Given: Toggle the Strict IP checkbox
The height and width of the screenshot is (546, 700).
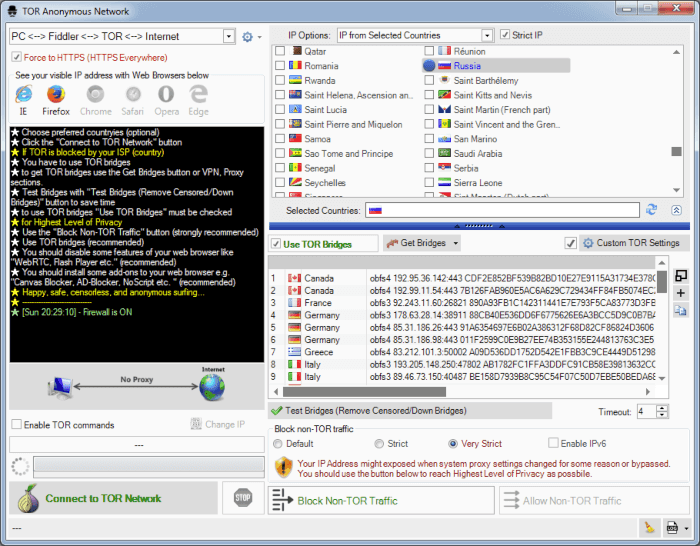Looking at the screenshot, I should pos(504,35).
